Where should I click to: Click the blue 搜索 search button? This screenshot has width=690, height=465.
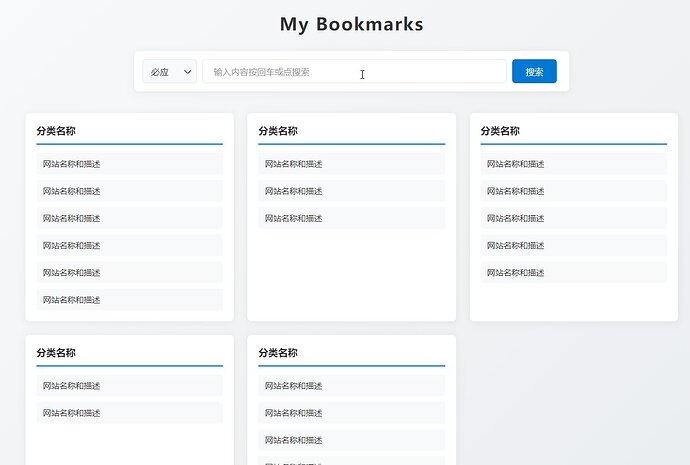pos(534,72)
